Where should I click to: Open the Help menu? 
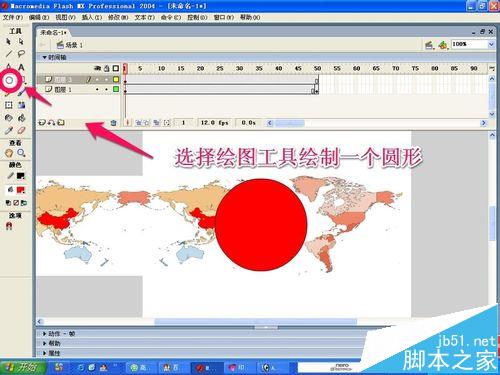pos(250,17)
